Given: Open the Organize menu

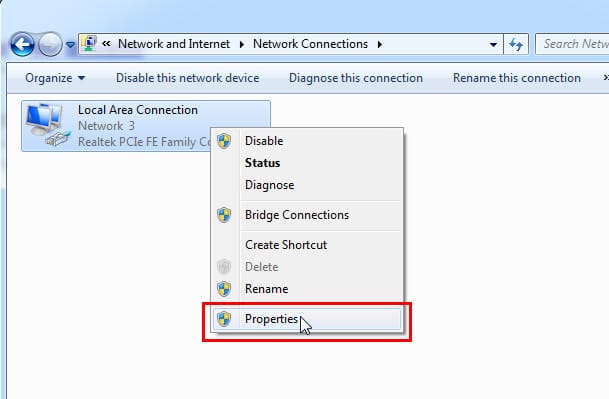Looking at the screenshot, I should point(55,78).
